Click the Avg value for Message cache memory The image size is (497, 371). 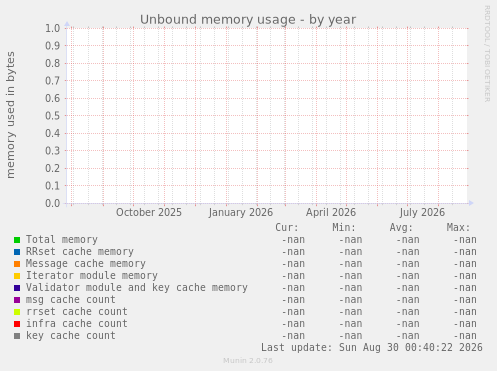(x=408, y=264)
